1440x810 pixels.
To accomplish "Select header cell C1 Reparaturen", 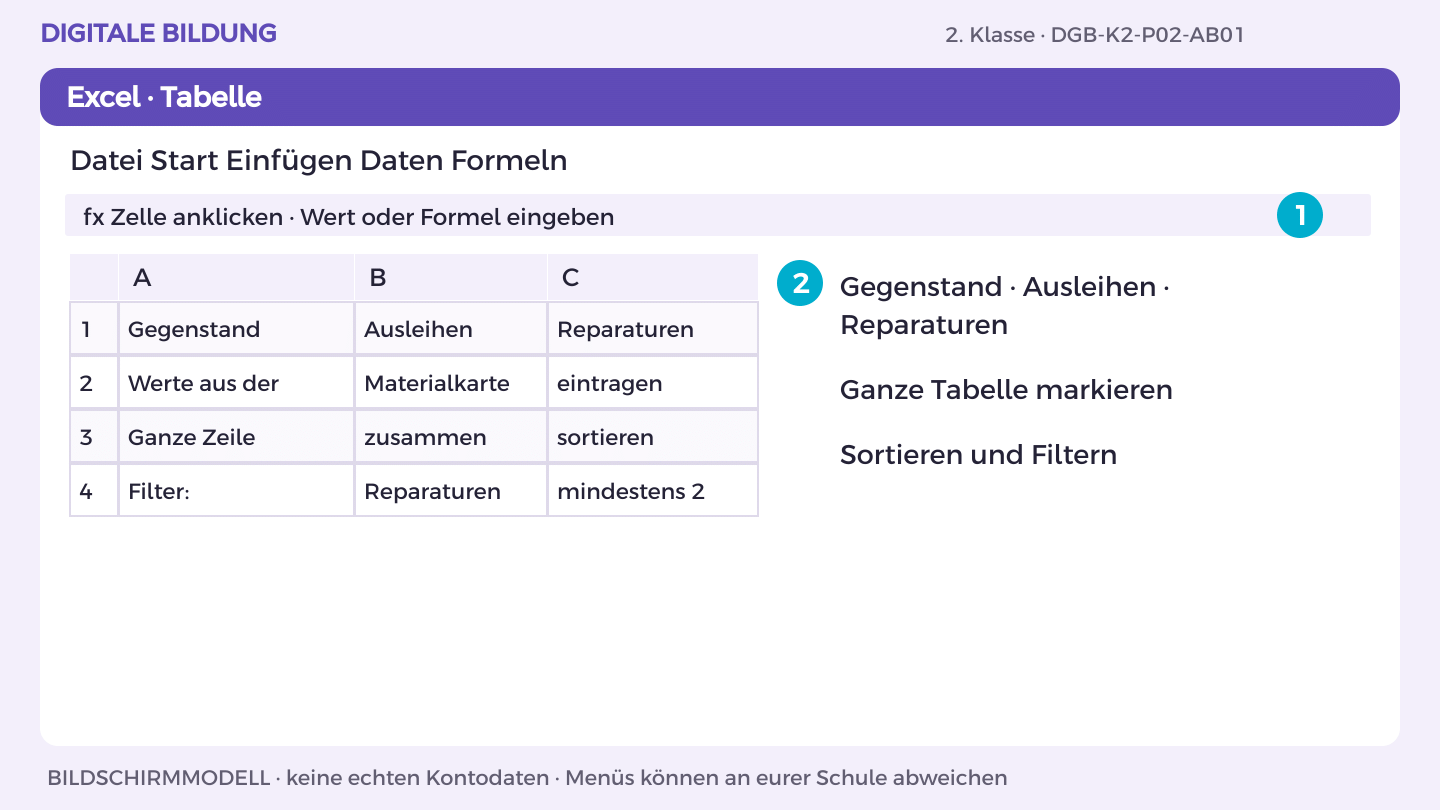I will [653, 329].
